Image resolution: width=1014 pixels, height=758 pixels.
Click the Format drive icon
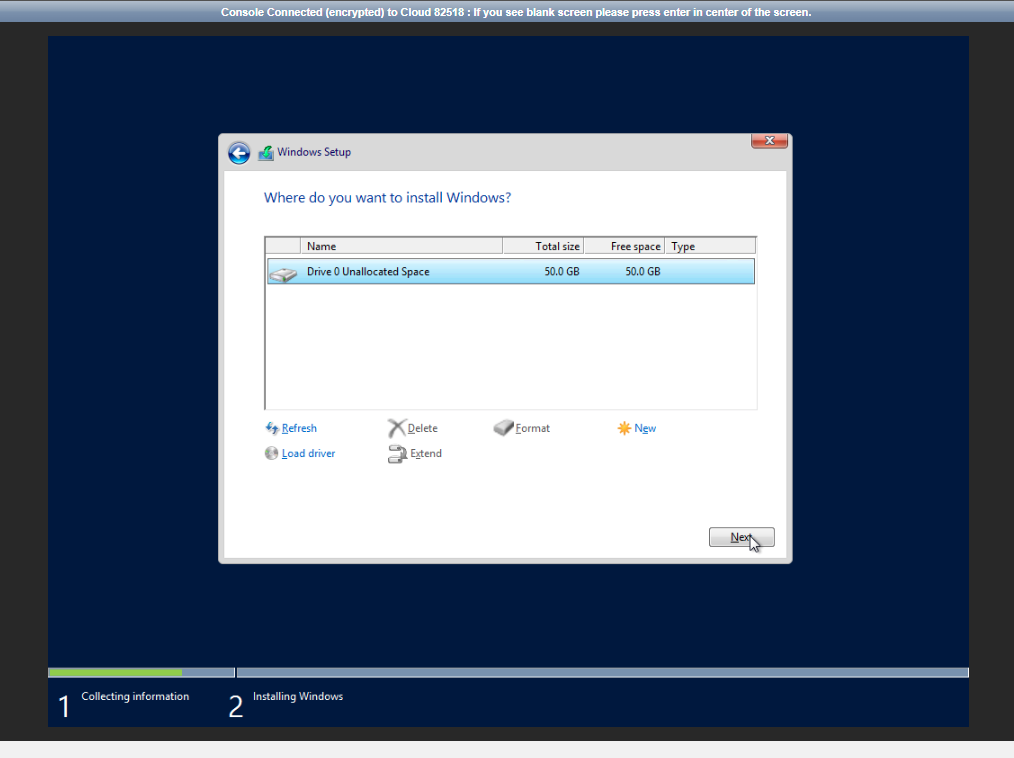503,428
